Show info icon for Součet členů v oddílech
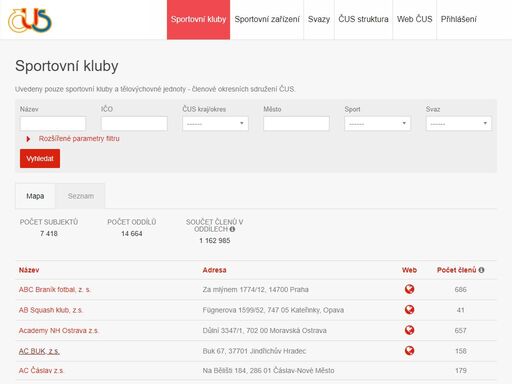This screenshot has height=384, width=512. 232,229
